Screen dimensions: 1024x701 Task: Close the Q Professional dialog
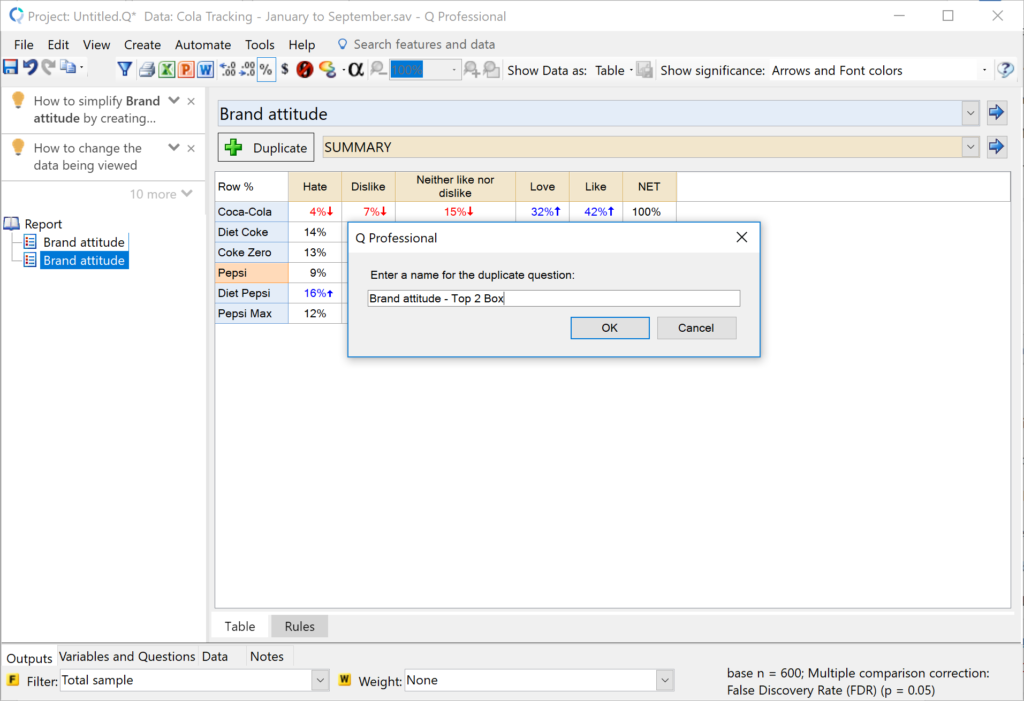[x=742, y=237]
